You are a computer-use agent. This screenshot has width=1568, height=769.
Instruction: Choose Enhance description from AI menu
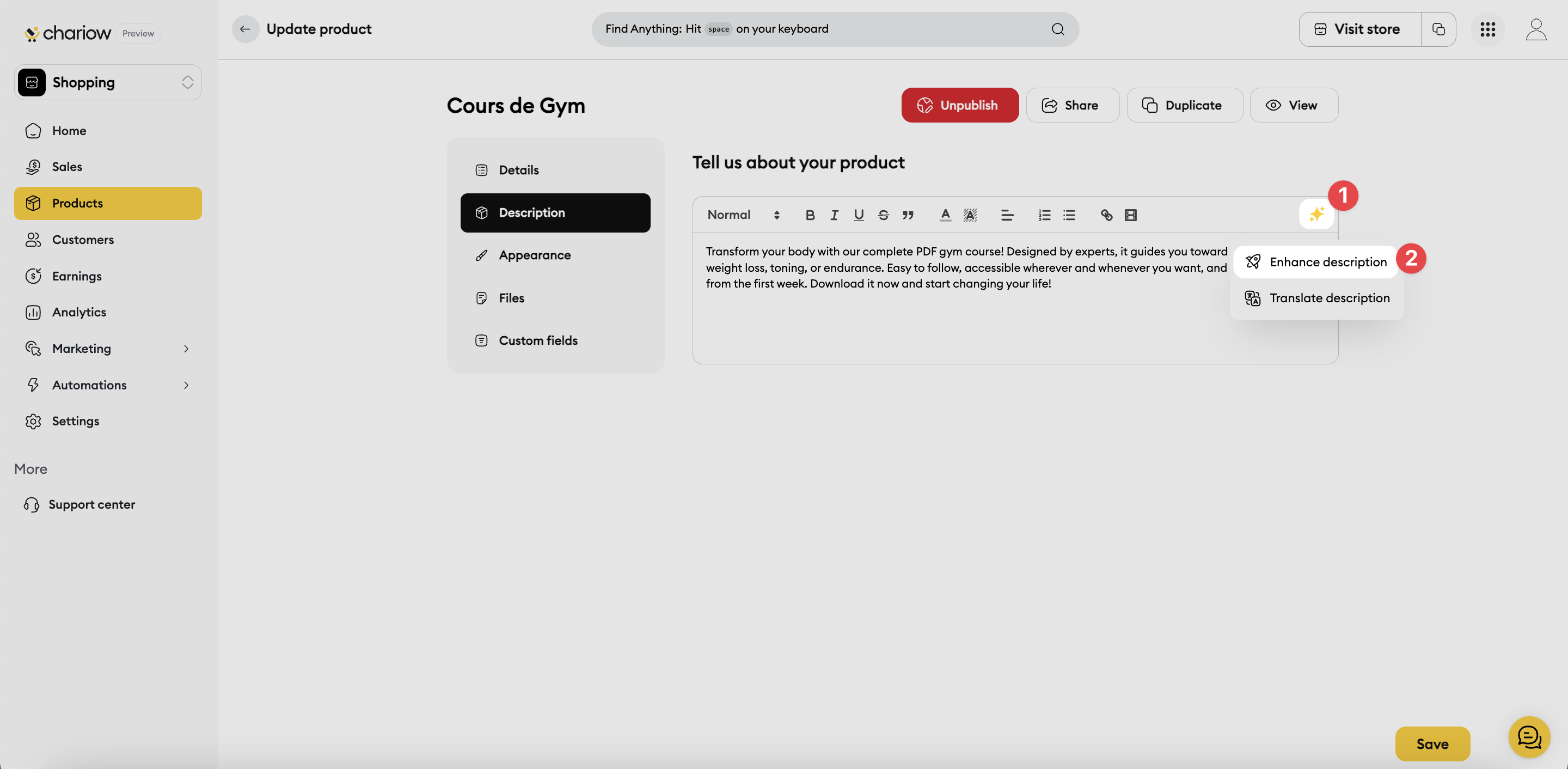(x=1315, y=263)
